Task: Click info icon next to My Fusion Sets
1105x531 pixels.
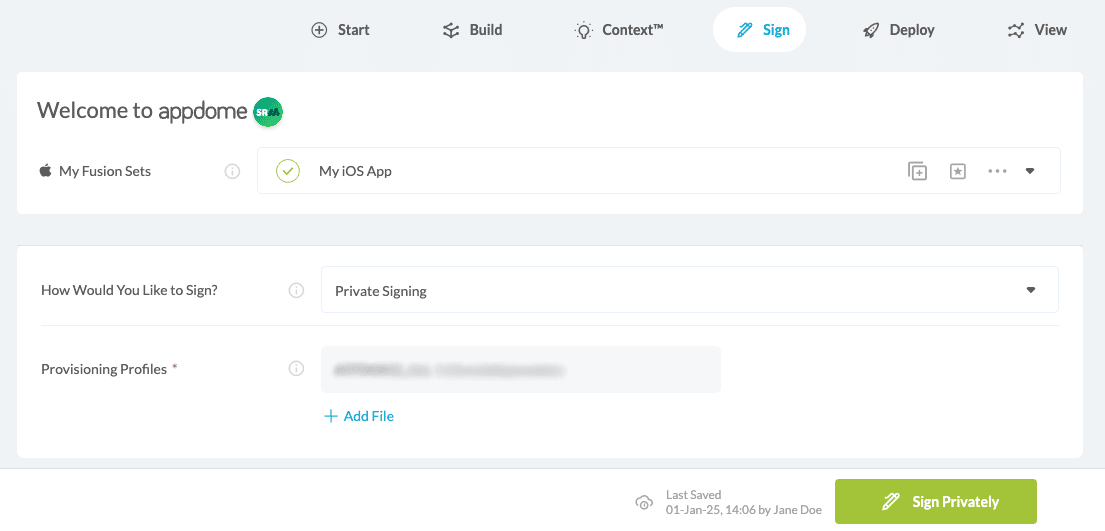Action: click(232, 171)
